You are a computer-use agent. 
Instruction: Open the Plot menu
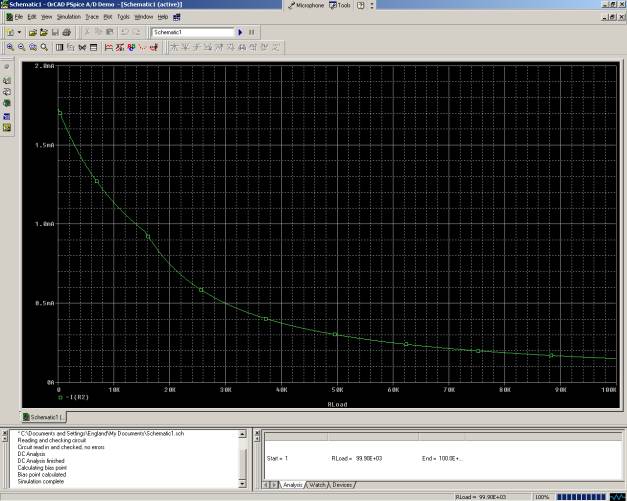(107, 17)
